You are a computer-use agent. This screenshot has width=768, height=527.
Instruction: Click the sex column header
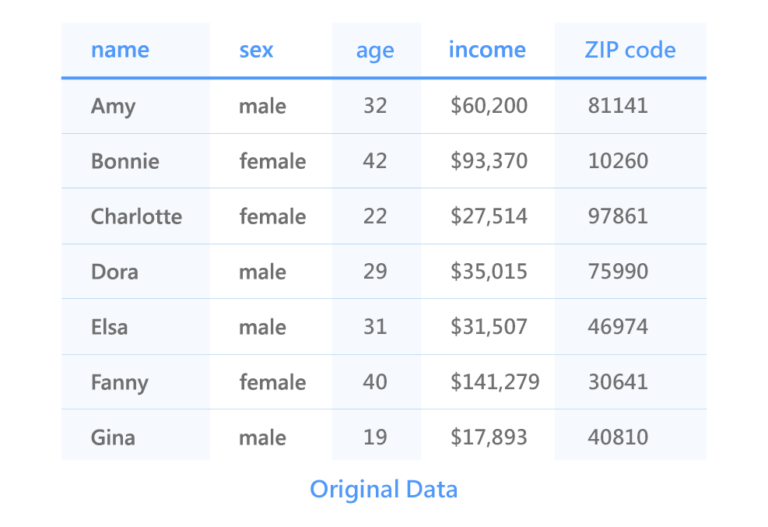click(256, 50)
